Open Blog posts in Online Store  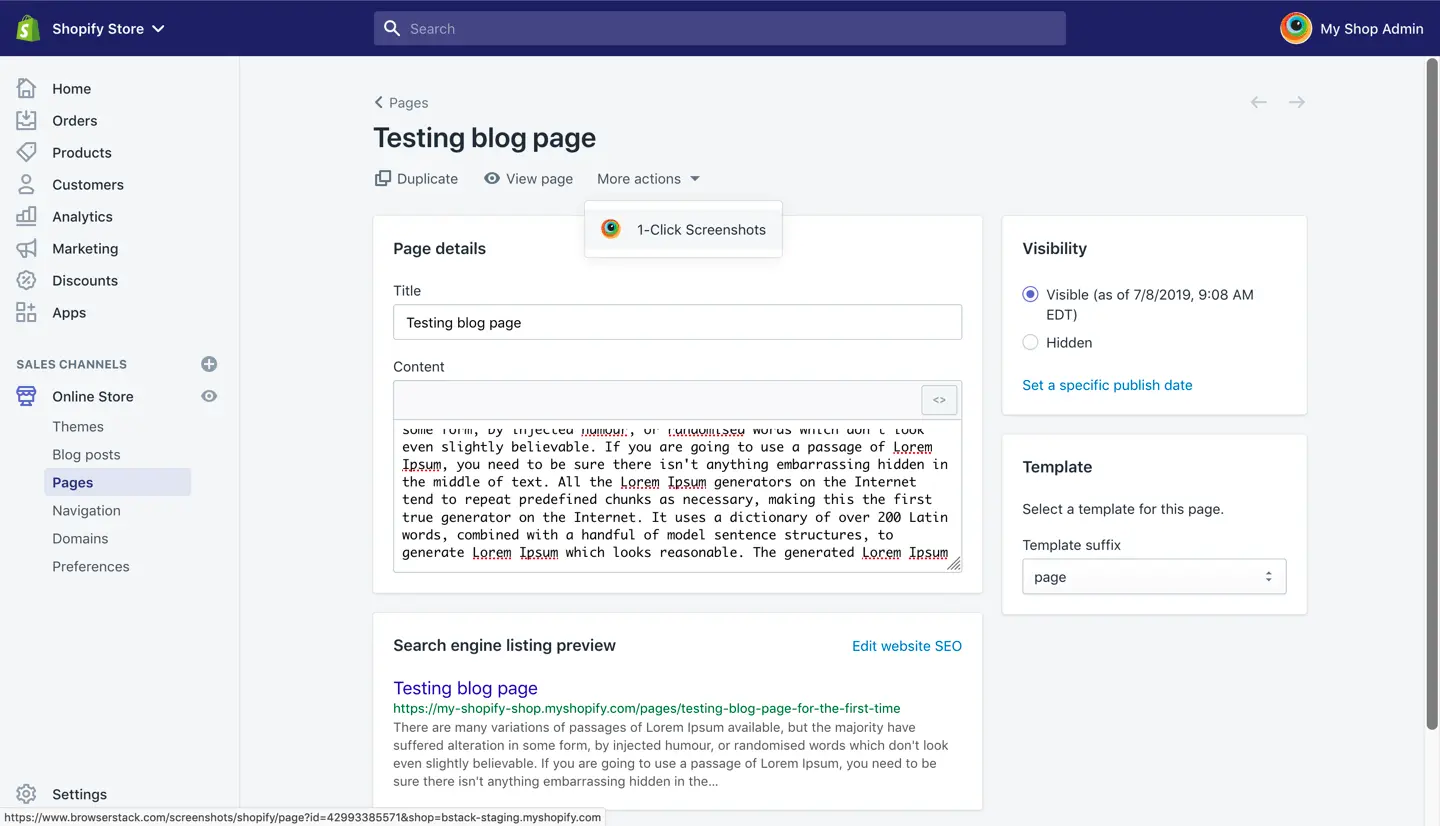pos(86,455)
